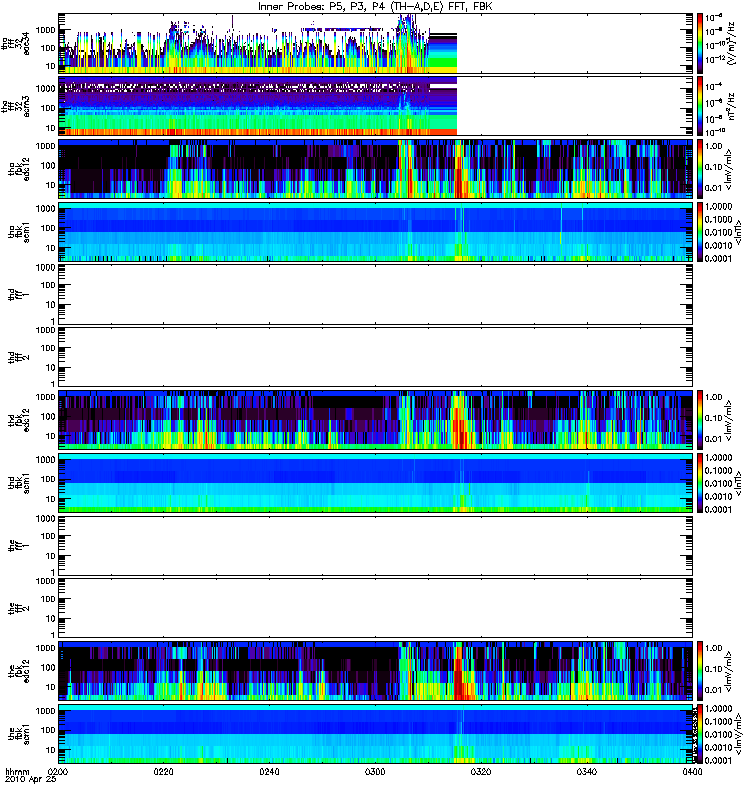The height and width of the screenshot is (800, 750).
Task: Click the 0200 time axis label
Action: [x=58, y=771]
